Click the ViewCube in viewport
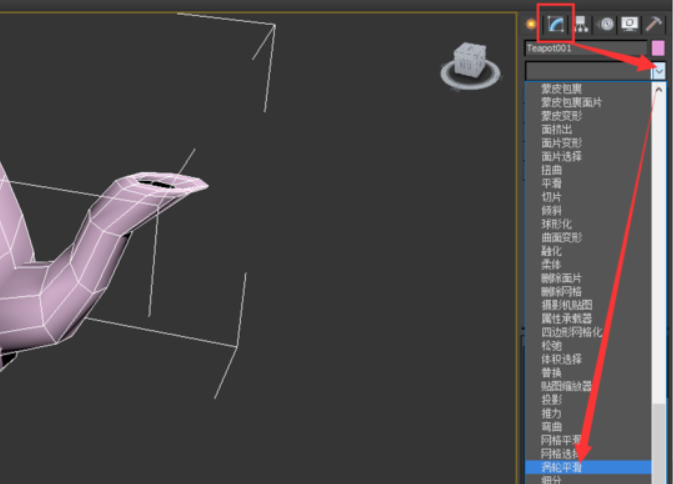Image resolution: width=673 pixels, height=484 pixels. 467,64
